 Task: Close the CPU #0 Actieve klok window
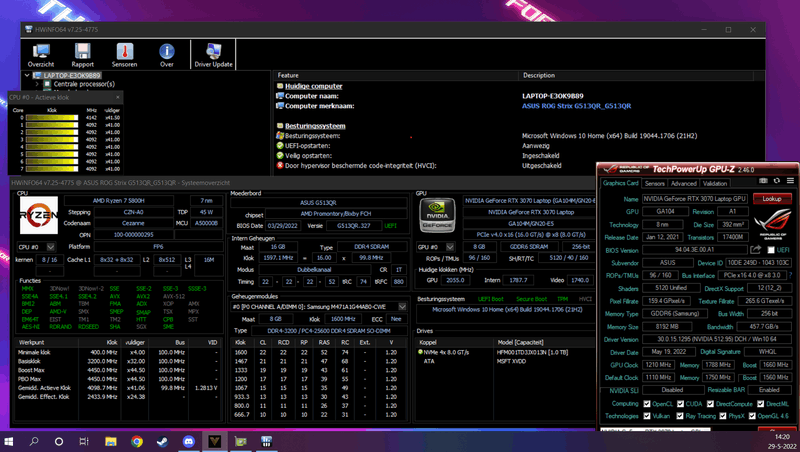coord(118,97)
